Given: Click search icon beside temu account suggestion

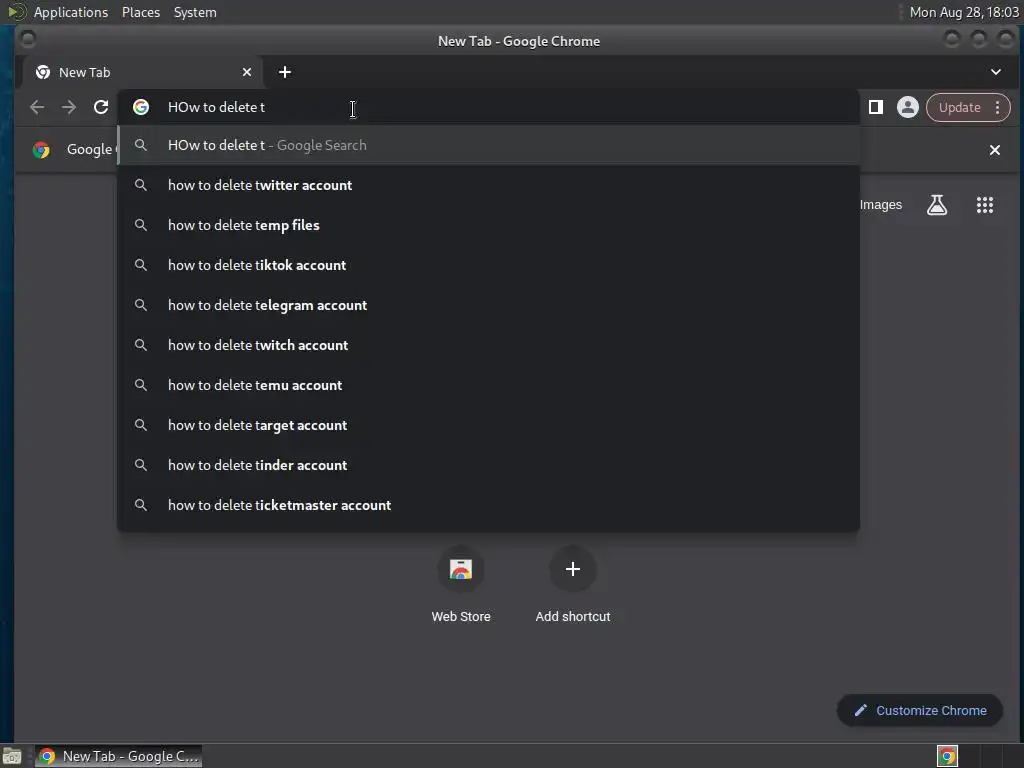Looking at the screenshot, I should (x=140, y=385).
